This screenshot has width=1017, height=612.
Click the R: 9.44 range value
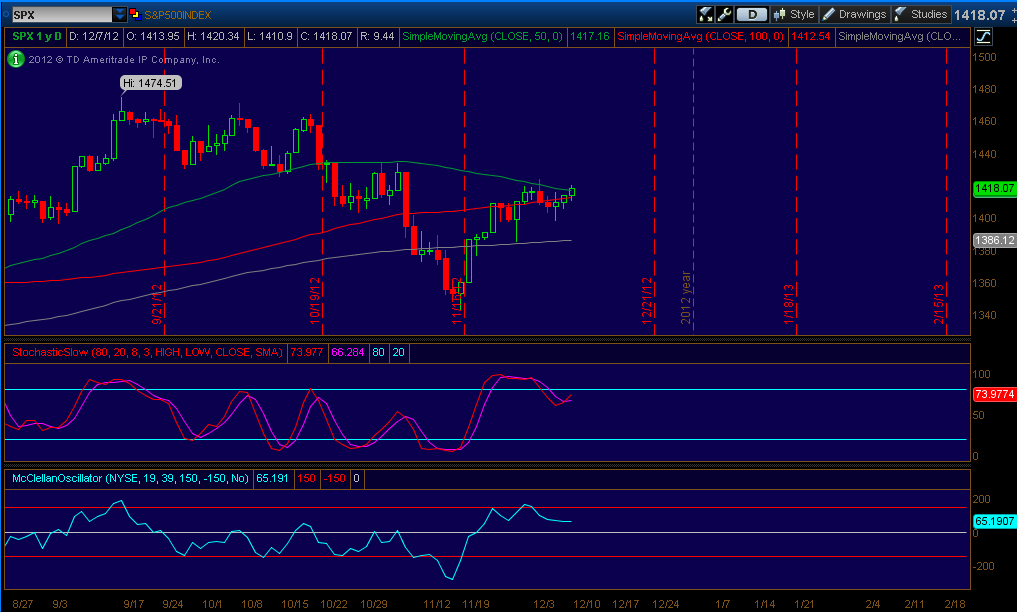point(377,36)
